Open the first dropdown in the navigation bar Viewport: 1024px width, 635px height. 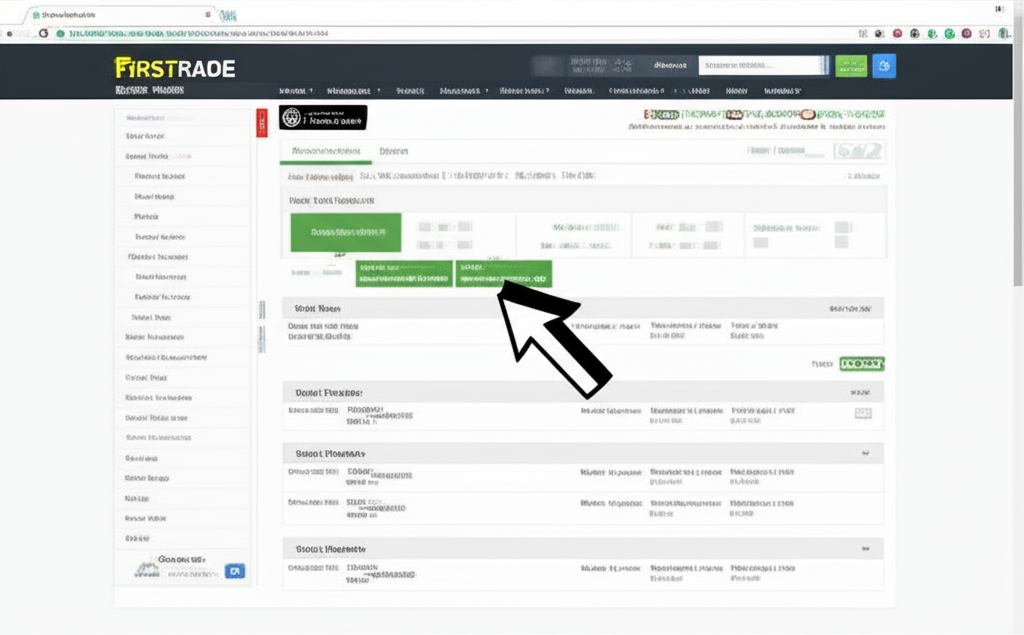295,90
